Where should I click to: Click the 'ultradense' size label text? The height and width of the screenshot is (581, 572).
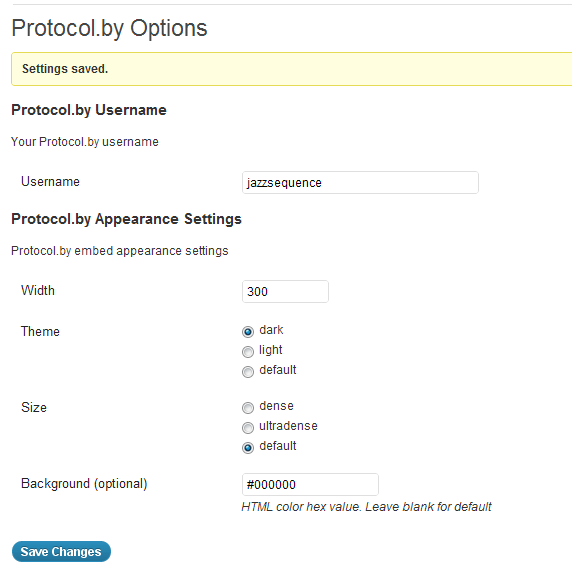[288, 426]
